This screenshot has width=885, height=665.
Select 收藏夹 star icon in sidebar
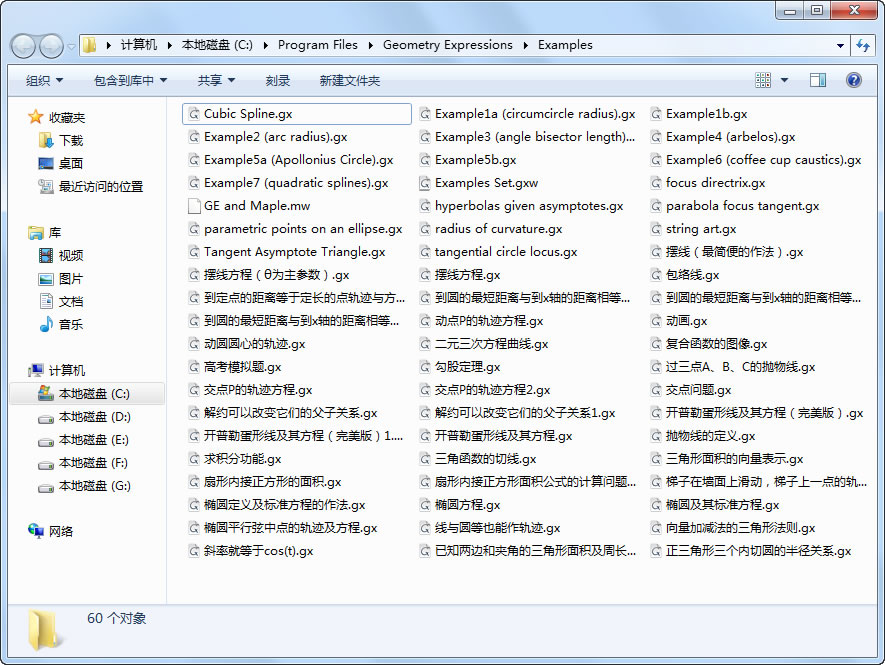click(x=36, y=117)
